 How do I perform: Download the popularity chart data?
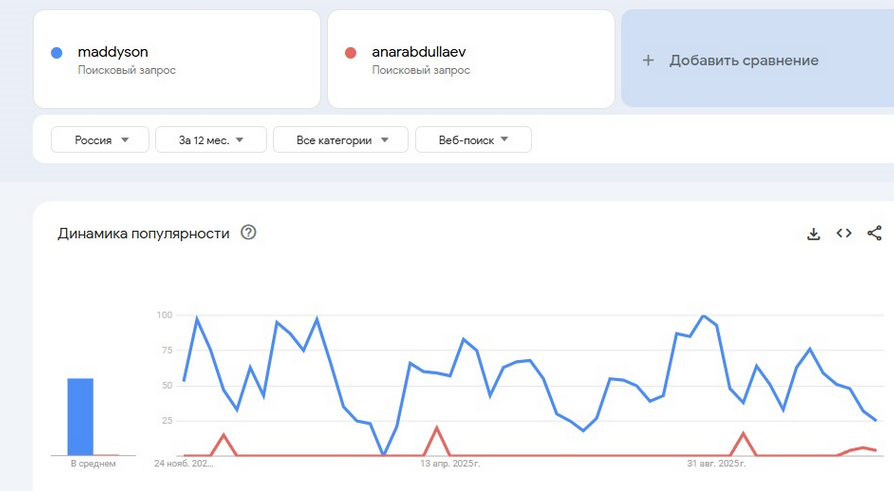(x=813, y=234)
